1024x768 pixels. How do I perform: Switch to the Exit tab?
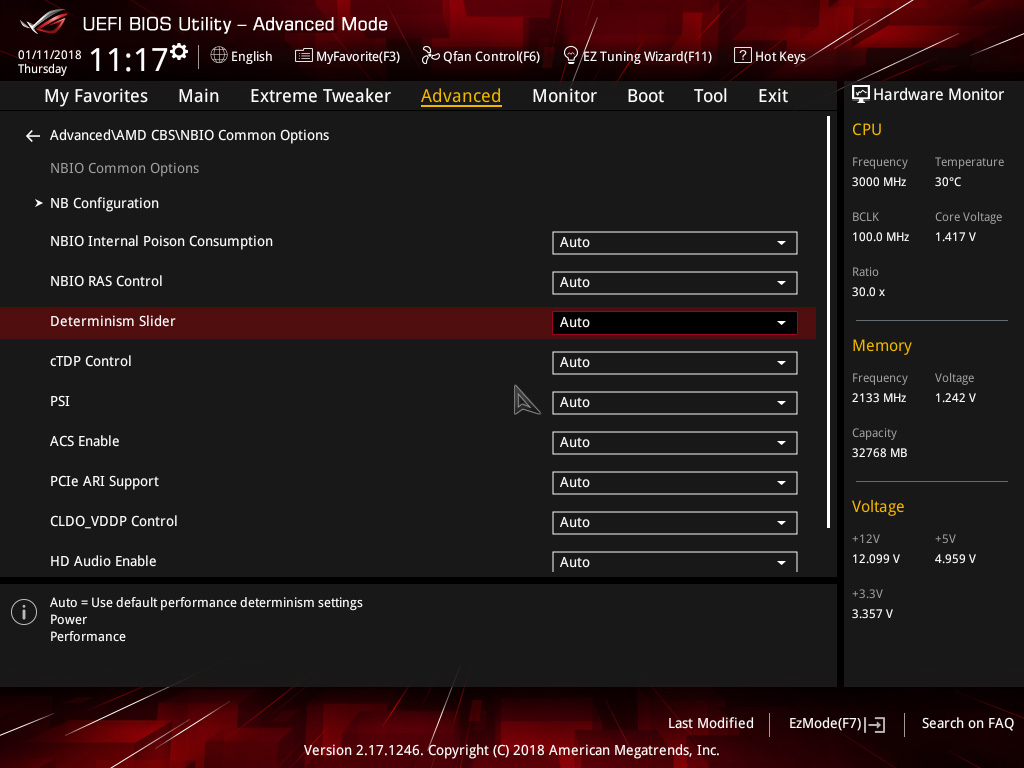(x=773, y=96)
